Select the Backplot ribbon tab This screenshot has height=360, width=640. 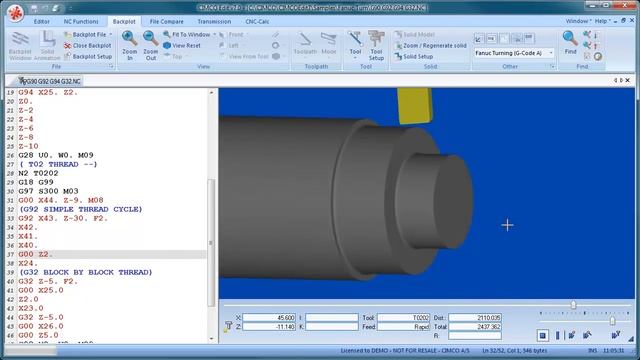(x=124, y=21)
